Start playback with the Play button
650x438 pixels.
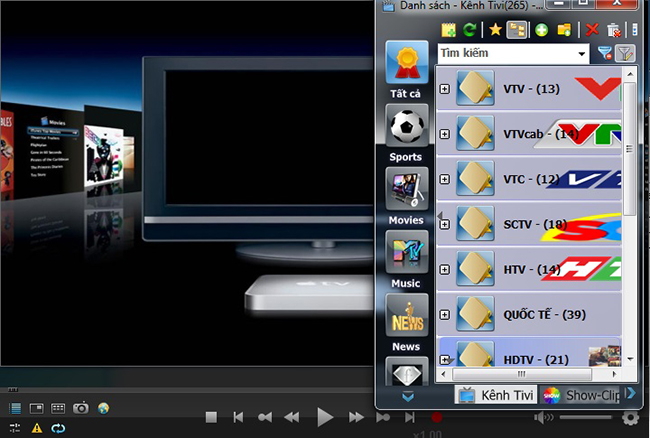325,417
